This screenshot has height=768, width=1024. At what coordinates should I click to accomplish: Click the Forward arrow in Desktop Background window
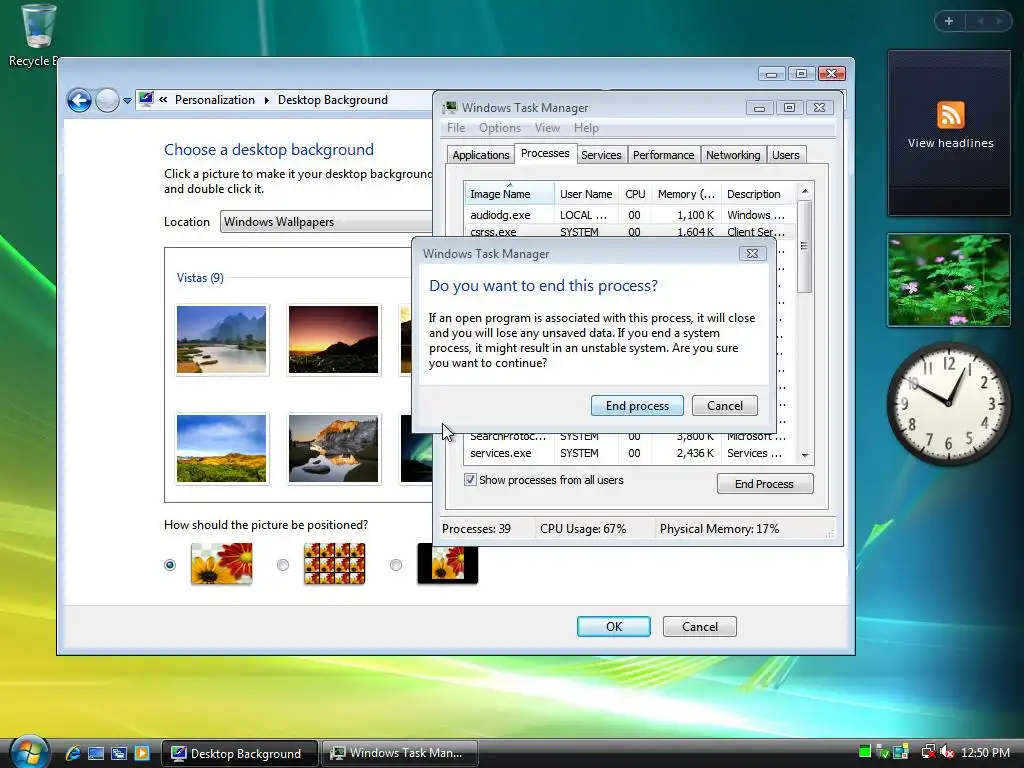point(107,100)
